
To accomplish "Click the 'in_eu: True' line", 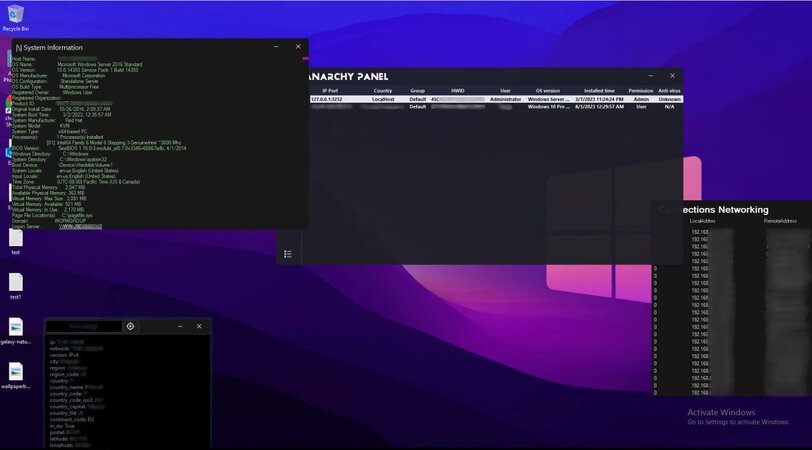I will (x=62, y=426).
